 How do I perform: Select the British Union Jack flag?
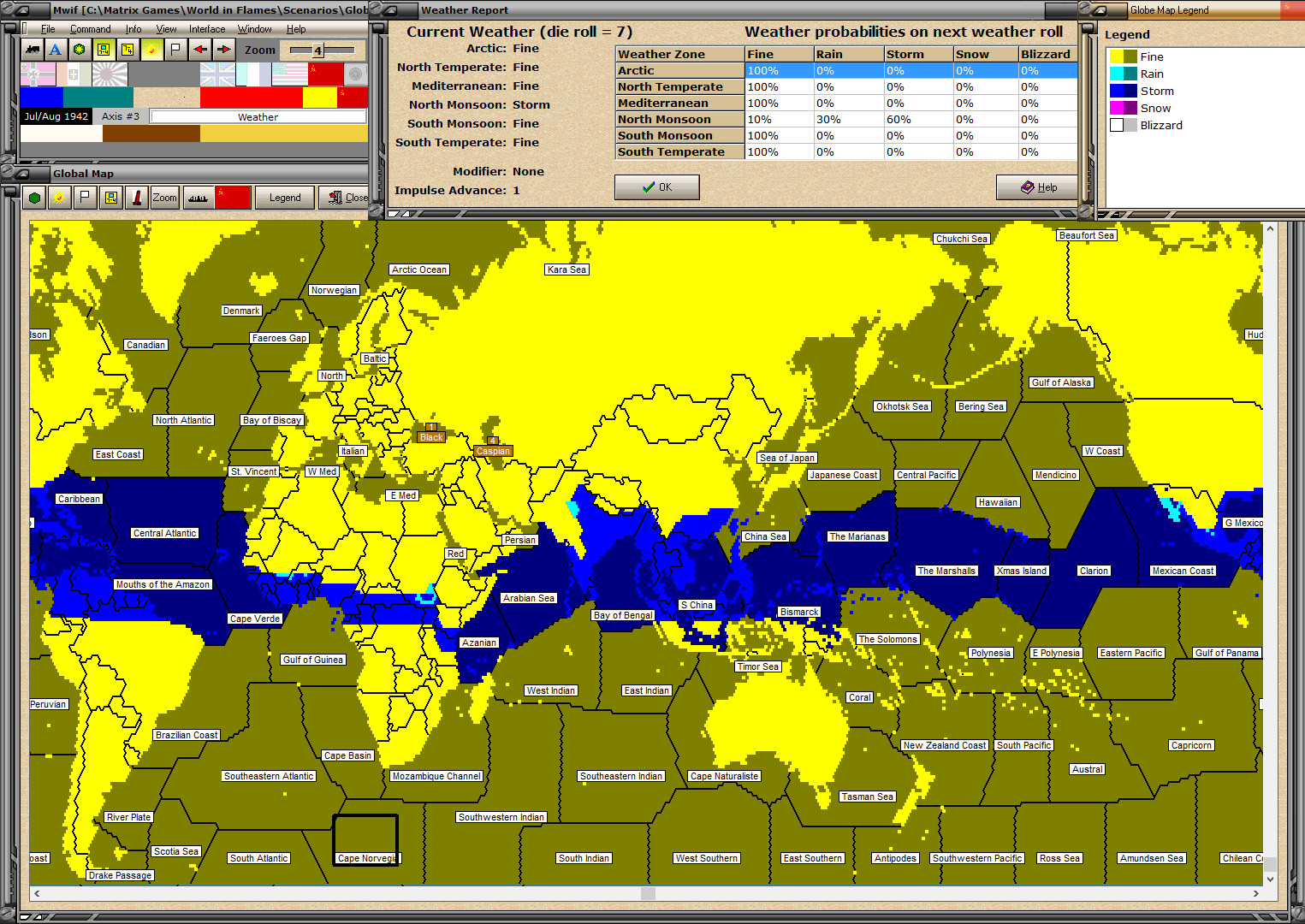coord(217,74)
